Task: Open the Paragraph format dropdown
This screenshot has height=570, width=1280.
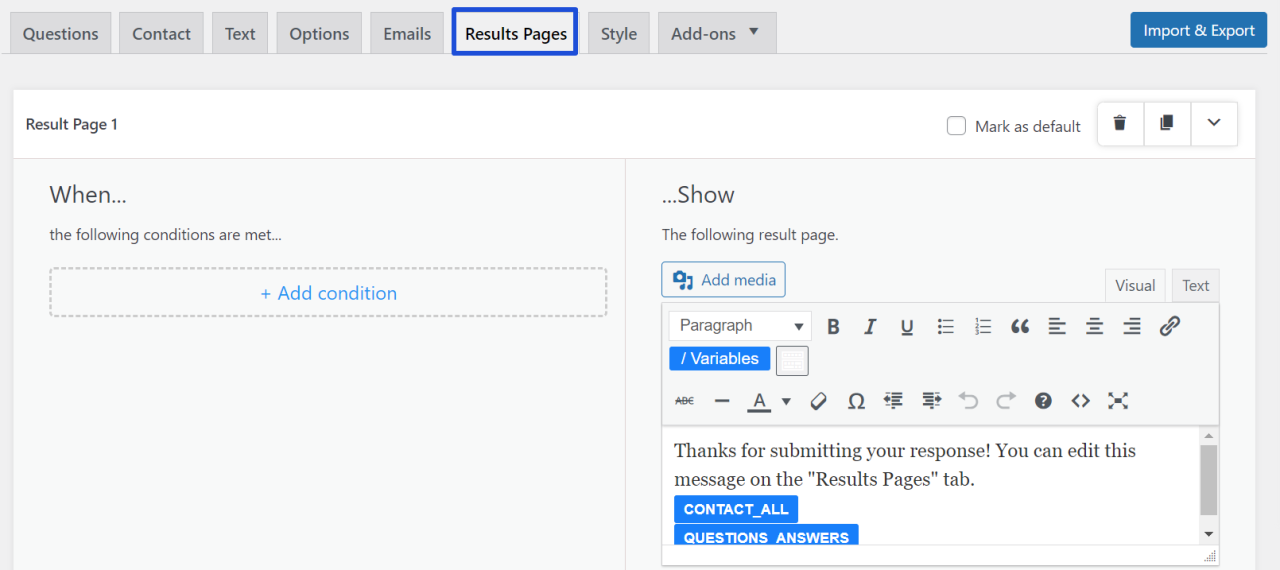Action: point(740,326)
